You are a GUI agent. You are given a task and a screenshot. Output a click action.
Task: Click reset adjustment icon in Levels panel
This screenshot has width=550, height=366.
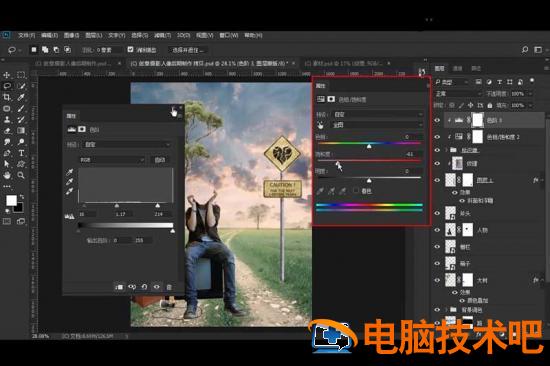(144, 287)
